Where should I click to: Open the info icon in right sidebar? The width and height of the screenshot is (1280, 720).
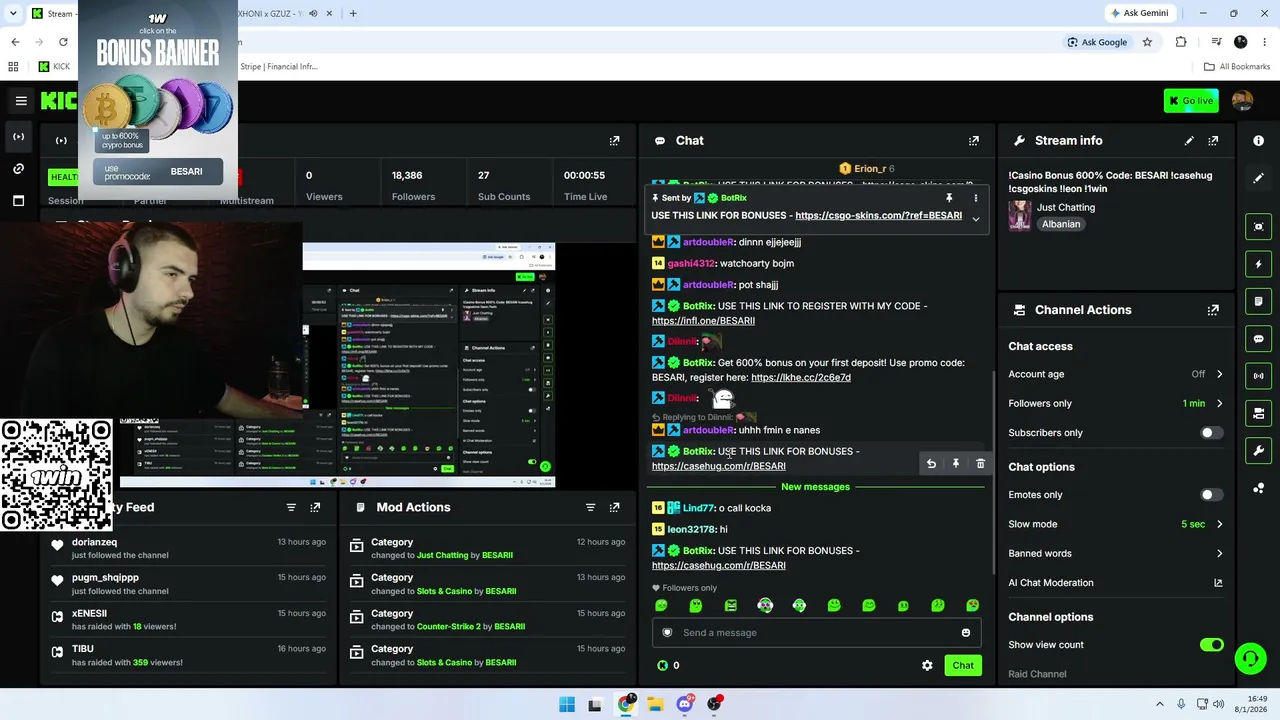(1258, 141)
